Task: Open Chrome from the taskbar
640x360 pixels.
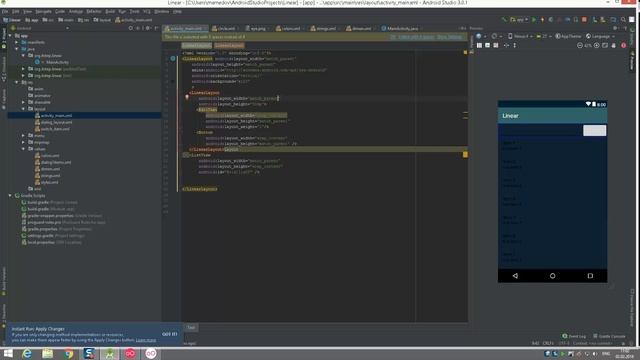Action: point(69,353)
